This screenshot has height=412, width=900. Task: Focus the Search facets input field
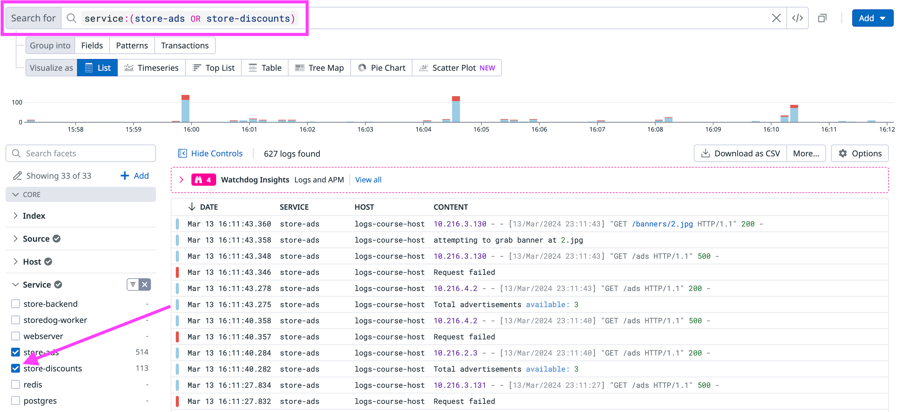(x=80, y=153)
